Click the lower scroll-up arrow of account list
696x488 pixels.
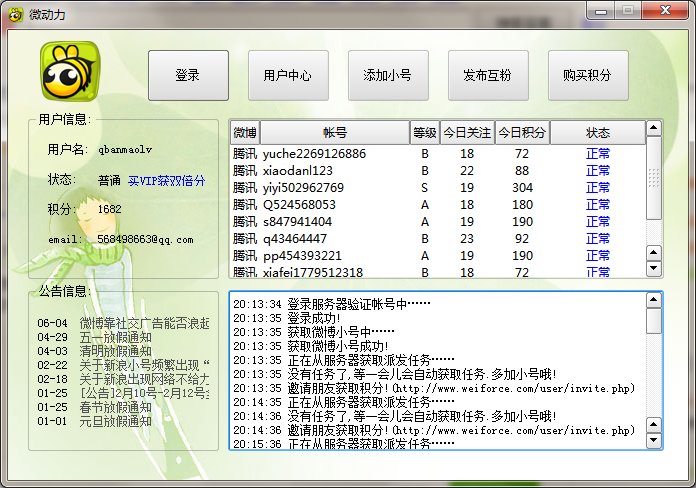click(x=653, y=253)
